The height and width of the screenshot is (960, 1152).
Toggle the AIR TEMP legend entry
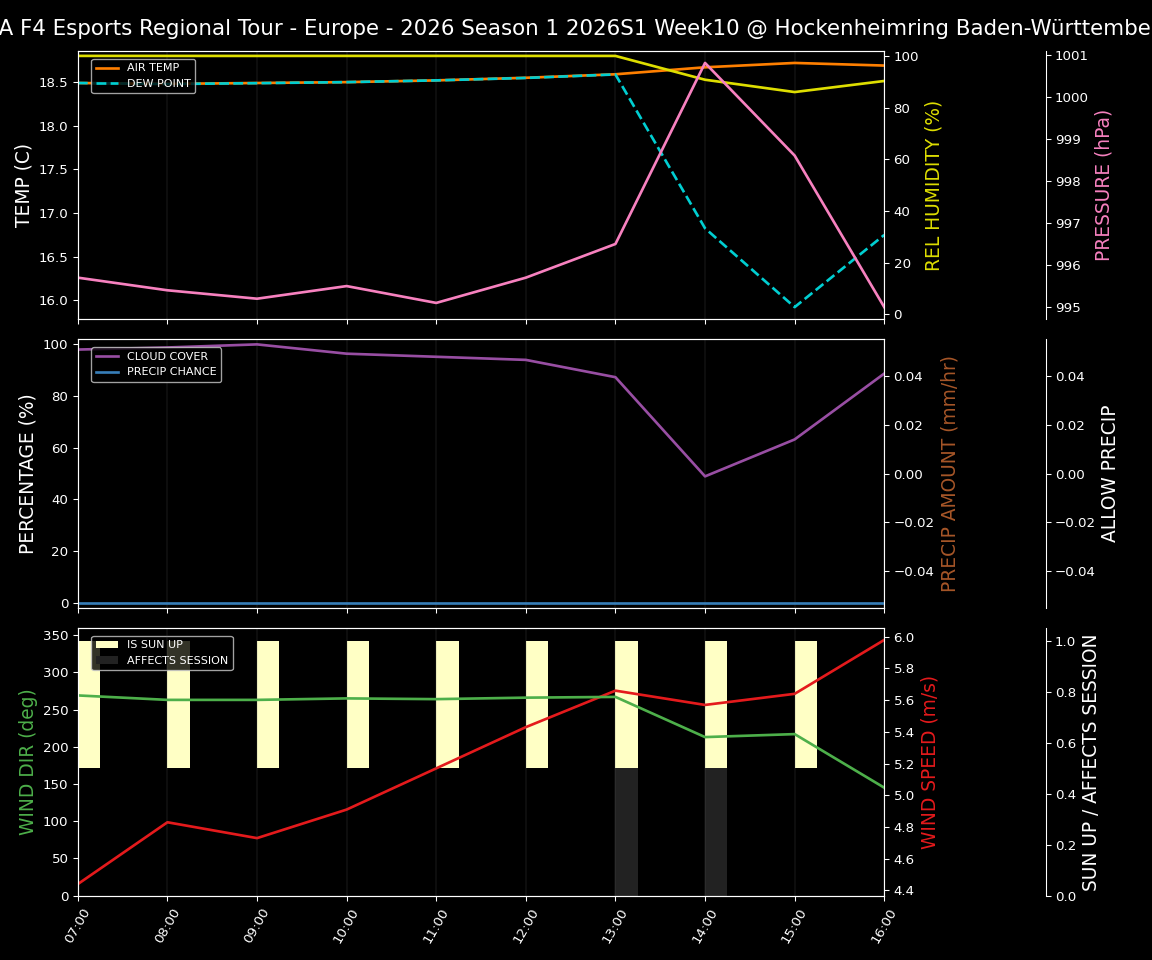(x=152, y=67)
